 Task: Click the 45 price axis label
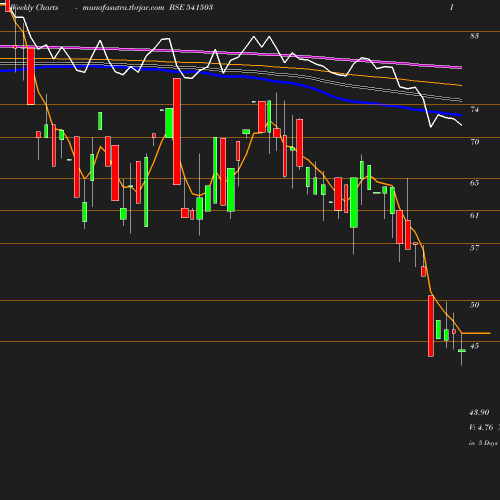(474, 346)
